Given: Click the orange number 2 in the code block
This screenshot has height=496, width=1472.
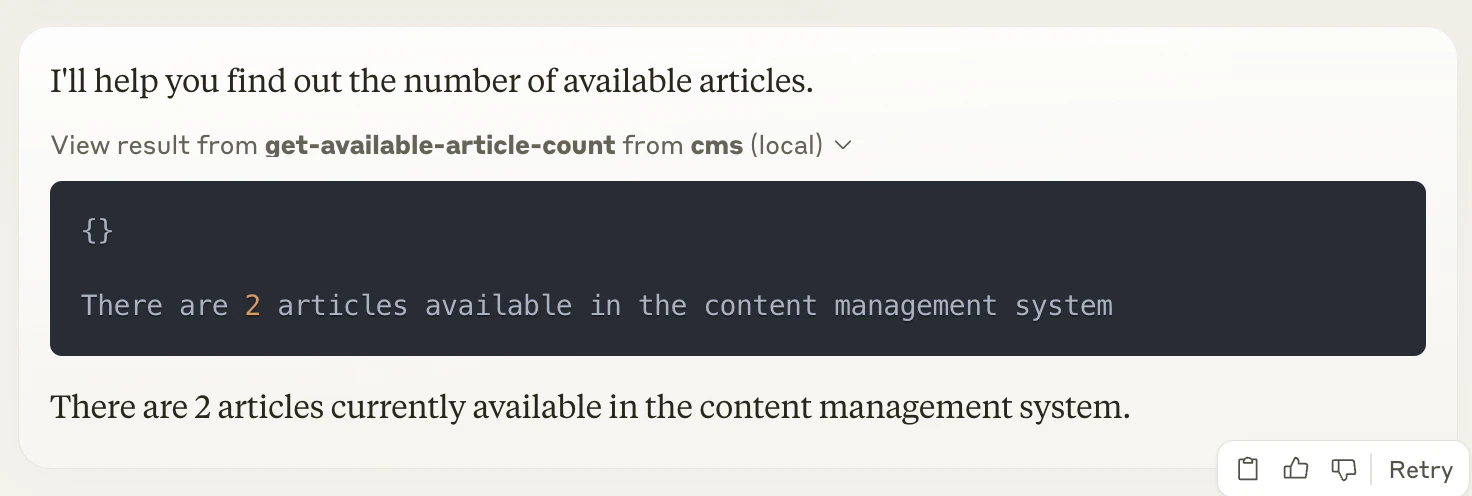Looking at the screenshot, I should pyautogui.click(x=253, y=305).
